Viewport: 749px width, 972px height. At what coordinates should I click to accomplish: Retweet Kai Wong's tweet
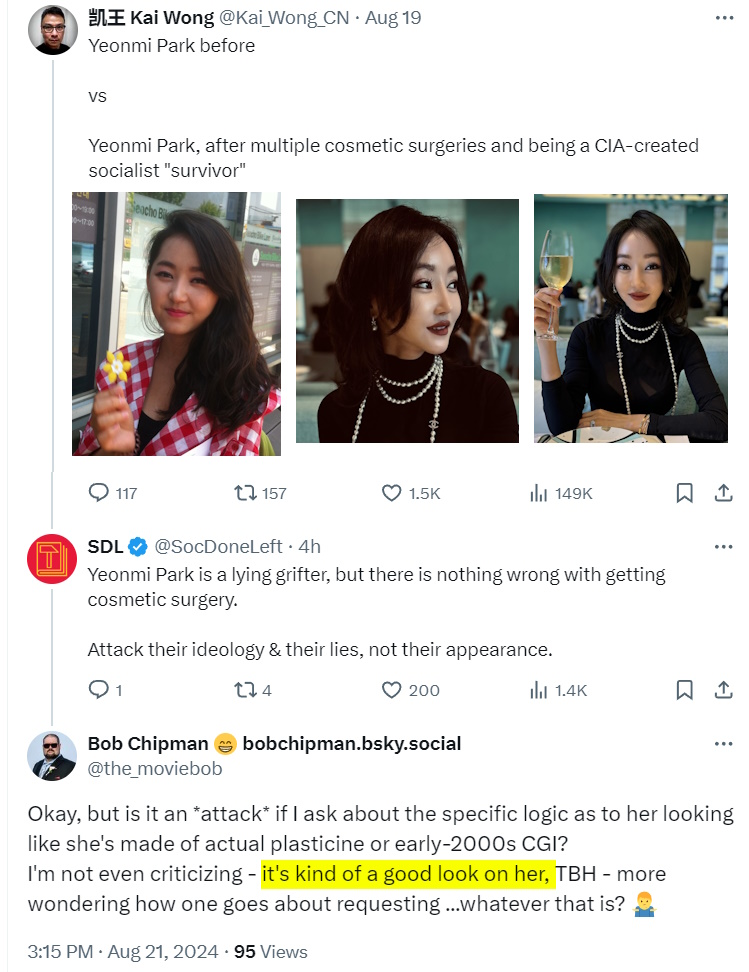point(244,493)
